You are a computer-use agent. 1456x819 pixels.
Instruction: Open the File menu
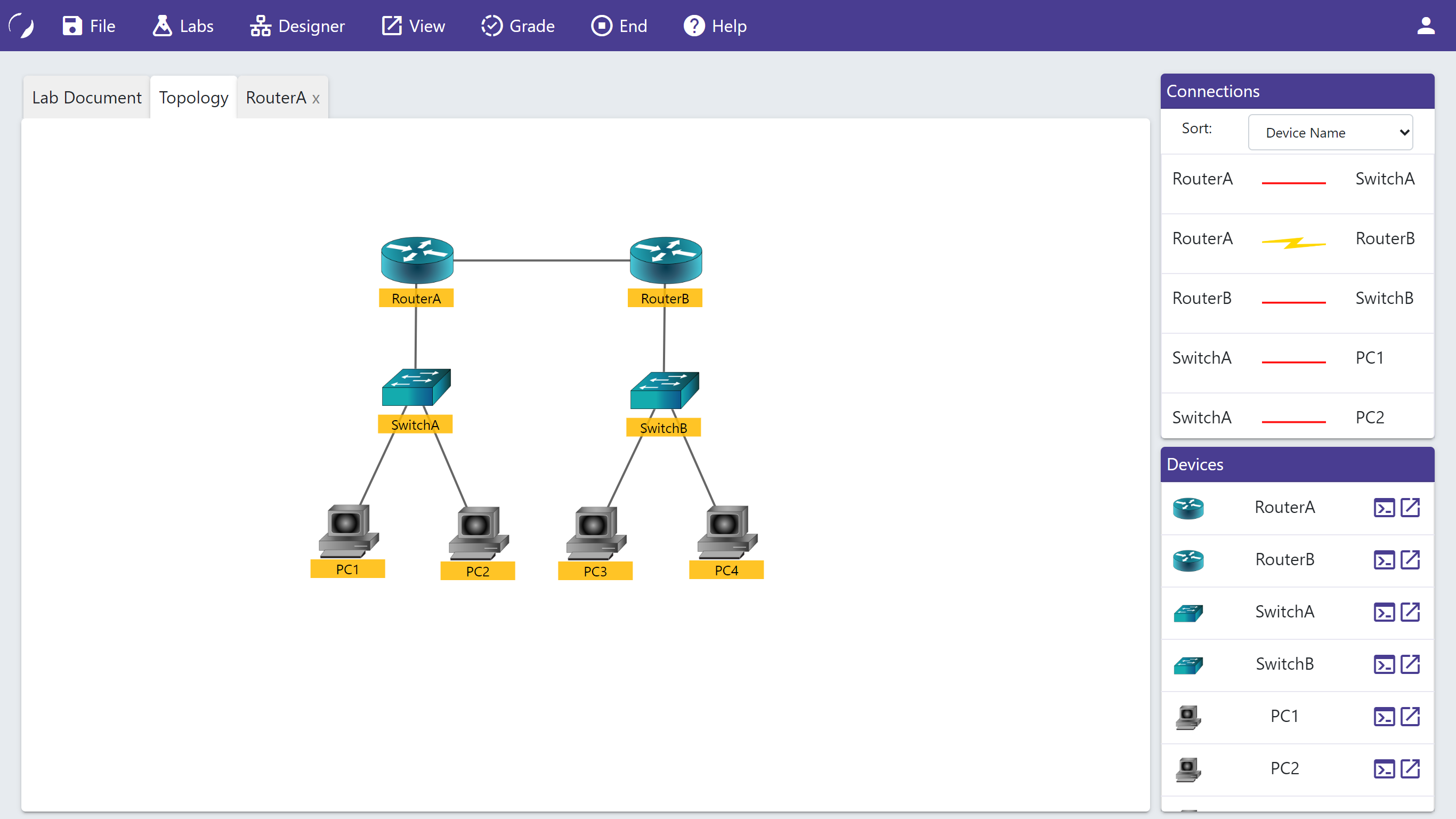(x=89, y=26)
